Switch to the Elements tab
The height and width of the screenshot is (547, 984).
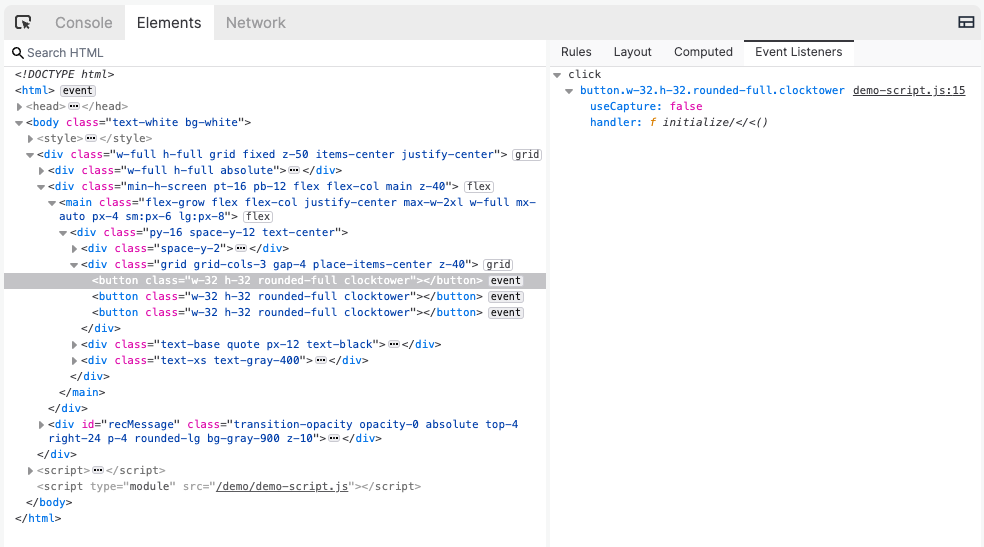click(x=169, y=23)
